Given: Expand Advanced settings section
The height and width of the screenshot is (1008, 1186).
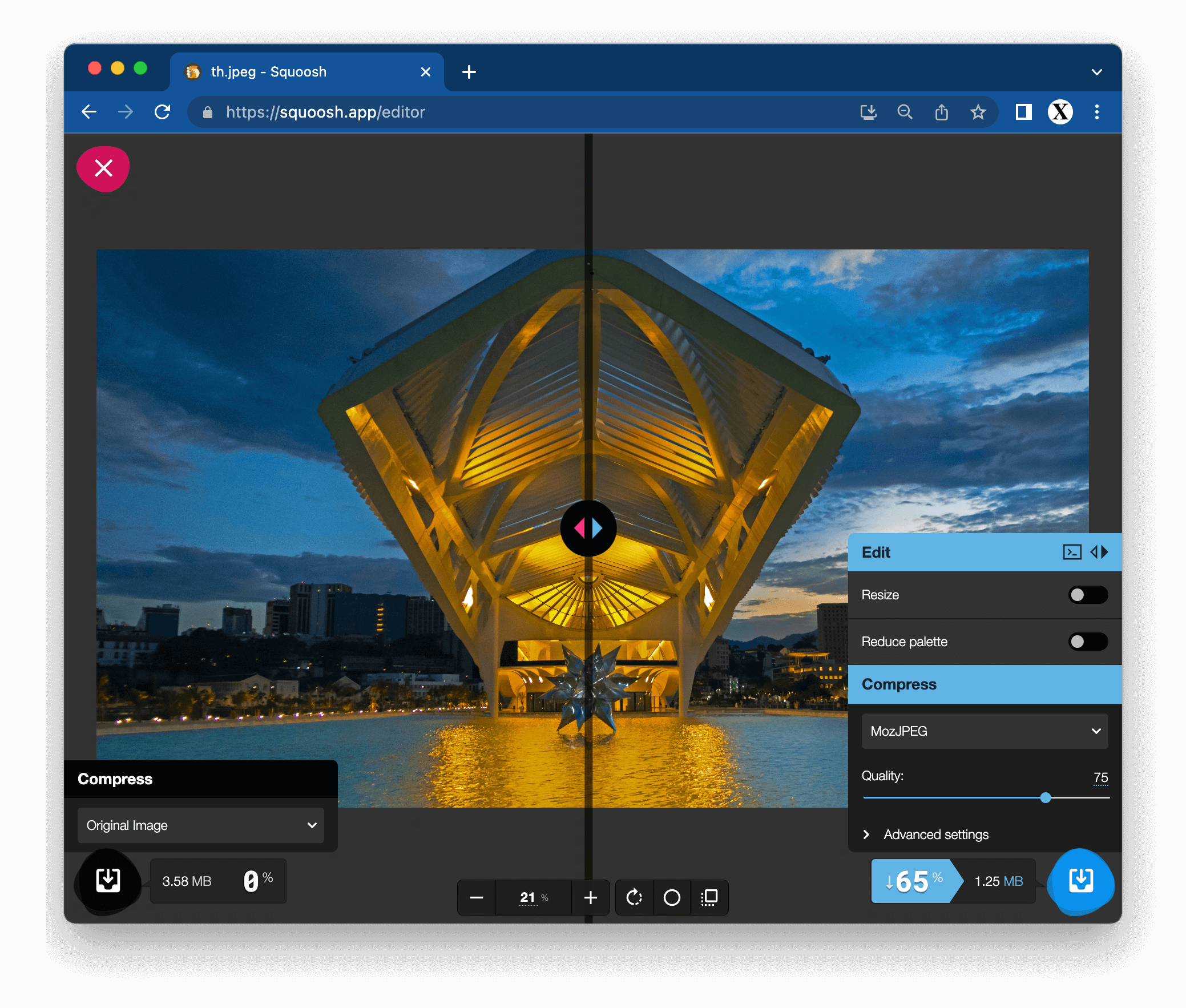Looking at the screenshot, I should [x=935, y=834].
